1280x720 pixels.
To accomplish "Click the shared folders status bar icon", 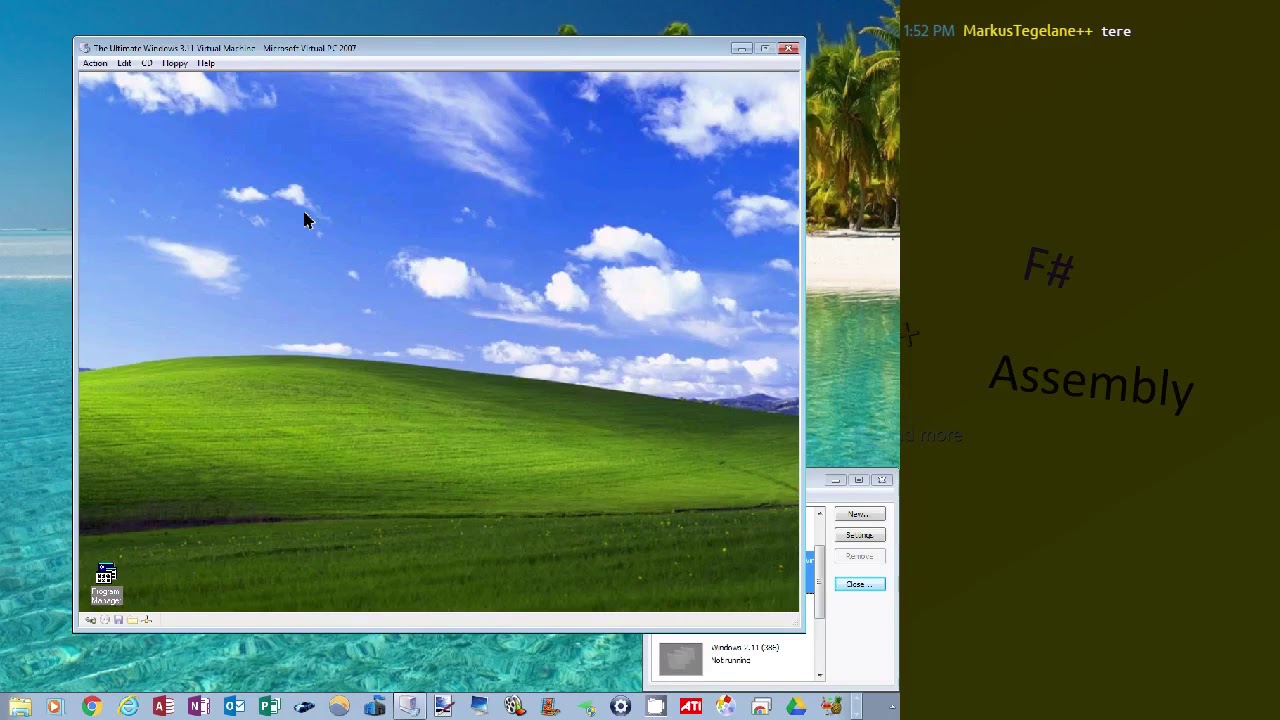I will [132, 620].
